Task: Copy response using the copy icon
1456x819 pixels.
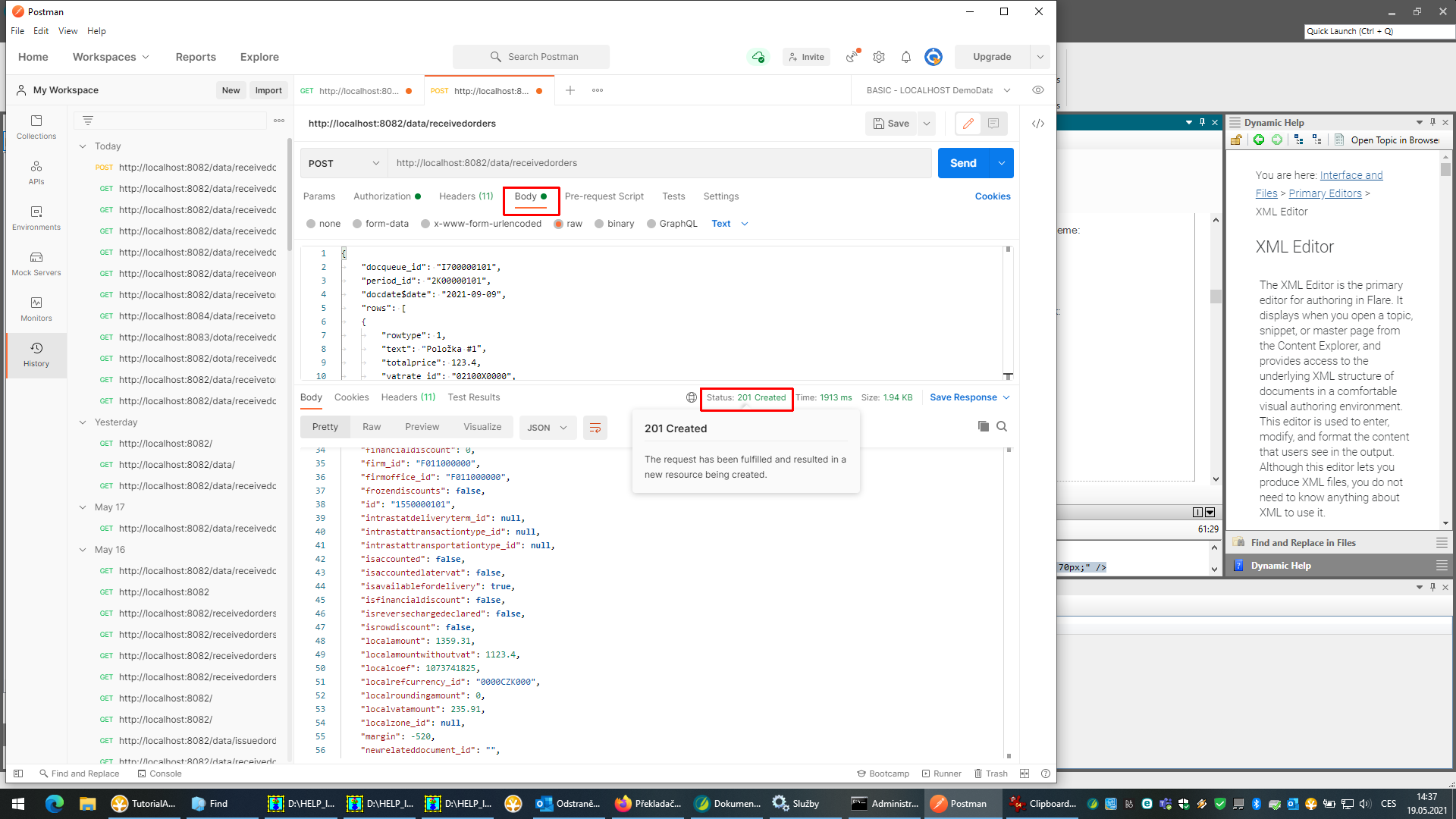Action: click(983, 426)
